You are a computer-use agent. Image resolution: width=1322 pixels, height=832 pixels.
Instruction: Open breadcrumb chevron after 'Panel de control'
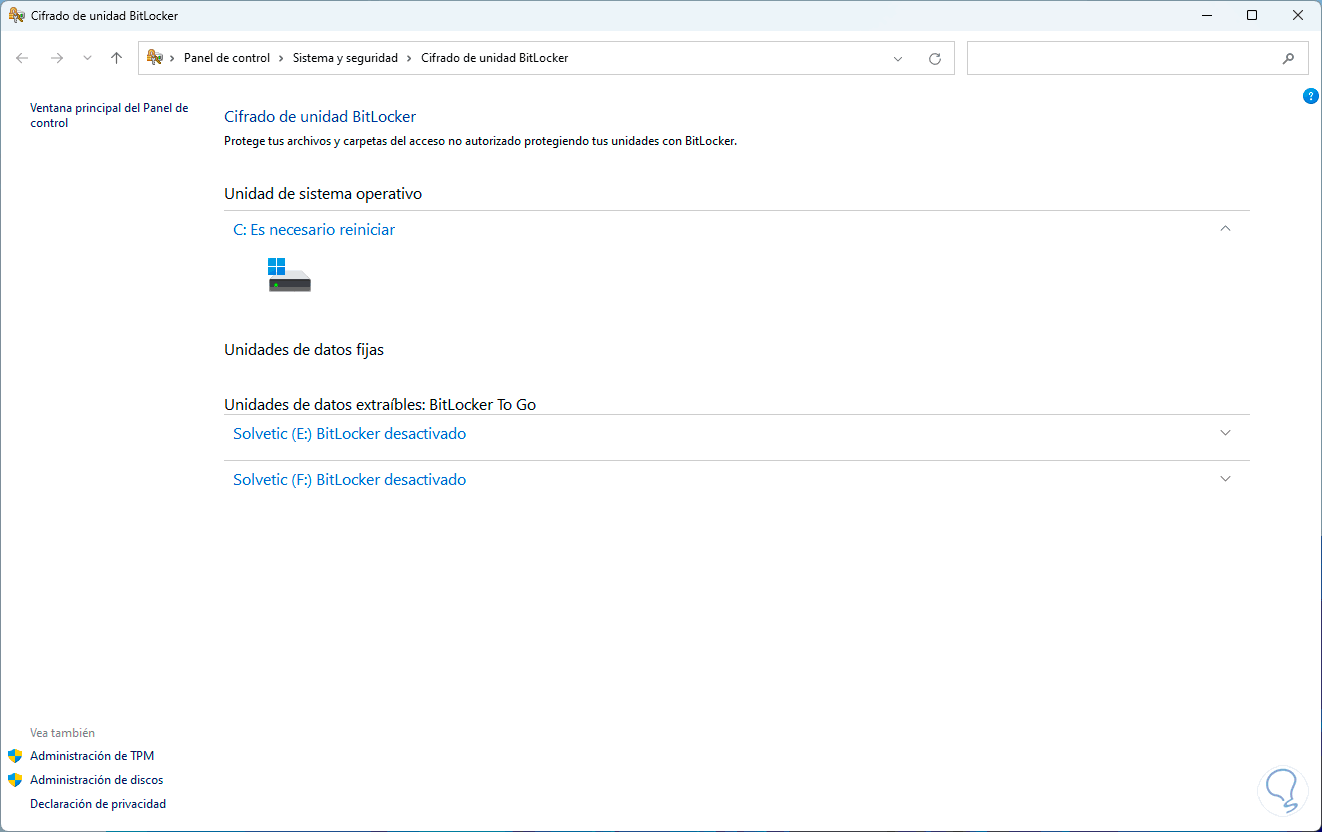pyautogui.click(x=282, y=58)
